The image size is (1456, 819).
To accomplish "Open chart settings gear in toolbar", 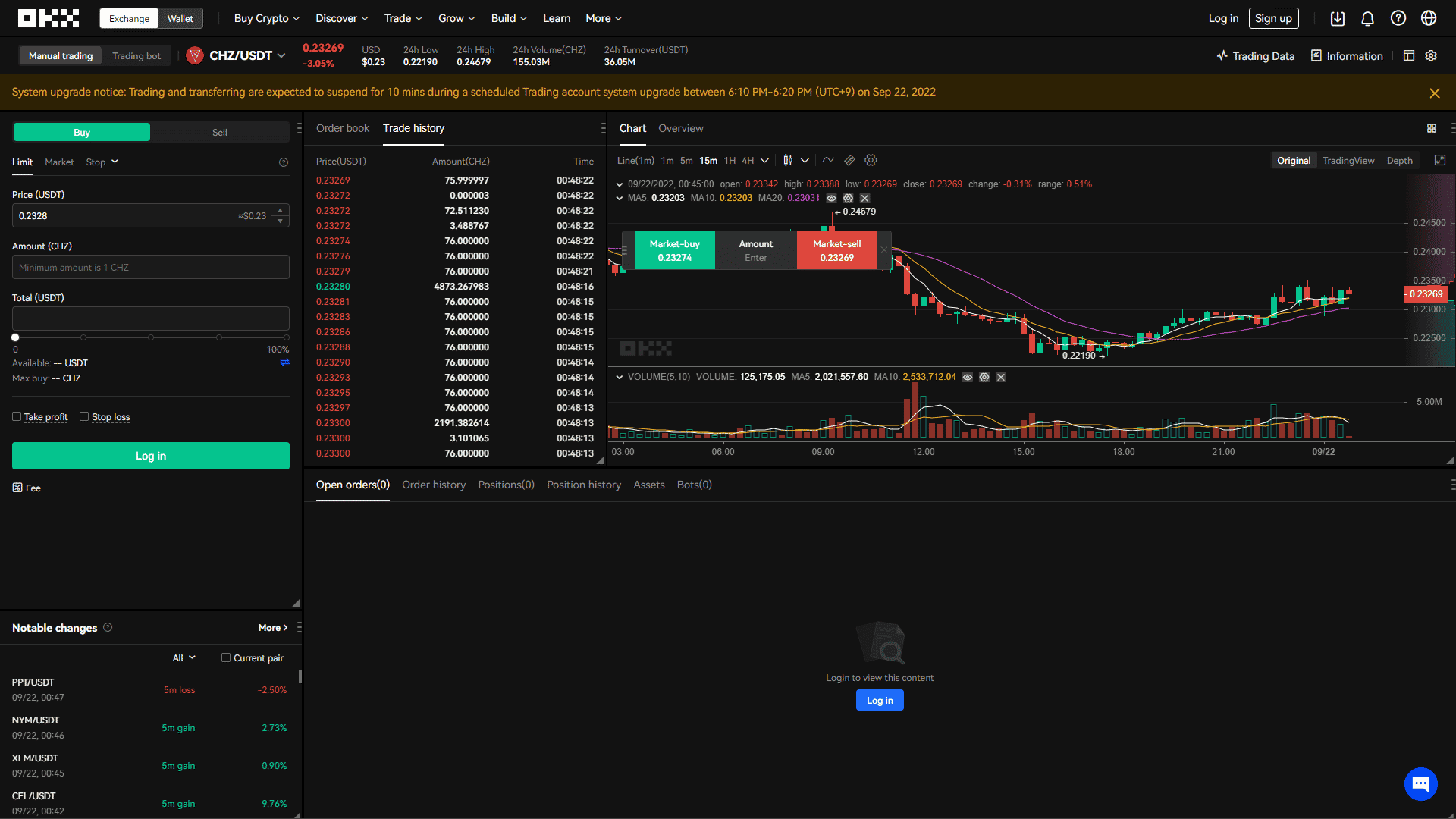I will [x=871, y=160].
